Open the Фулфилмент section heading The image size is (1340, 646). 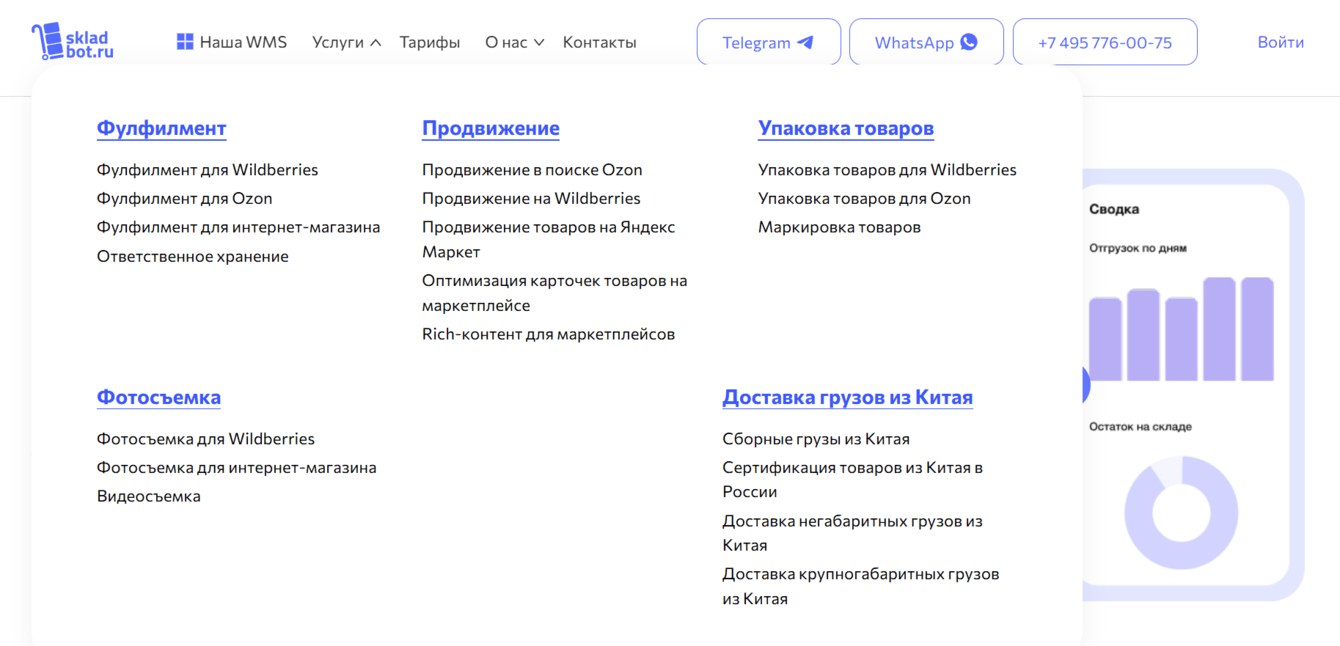(161, 128)
